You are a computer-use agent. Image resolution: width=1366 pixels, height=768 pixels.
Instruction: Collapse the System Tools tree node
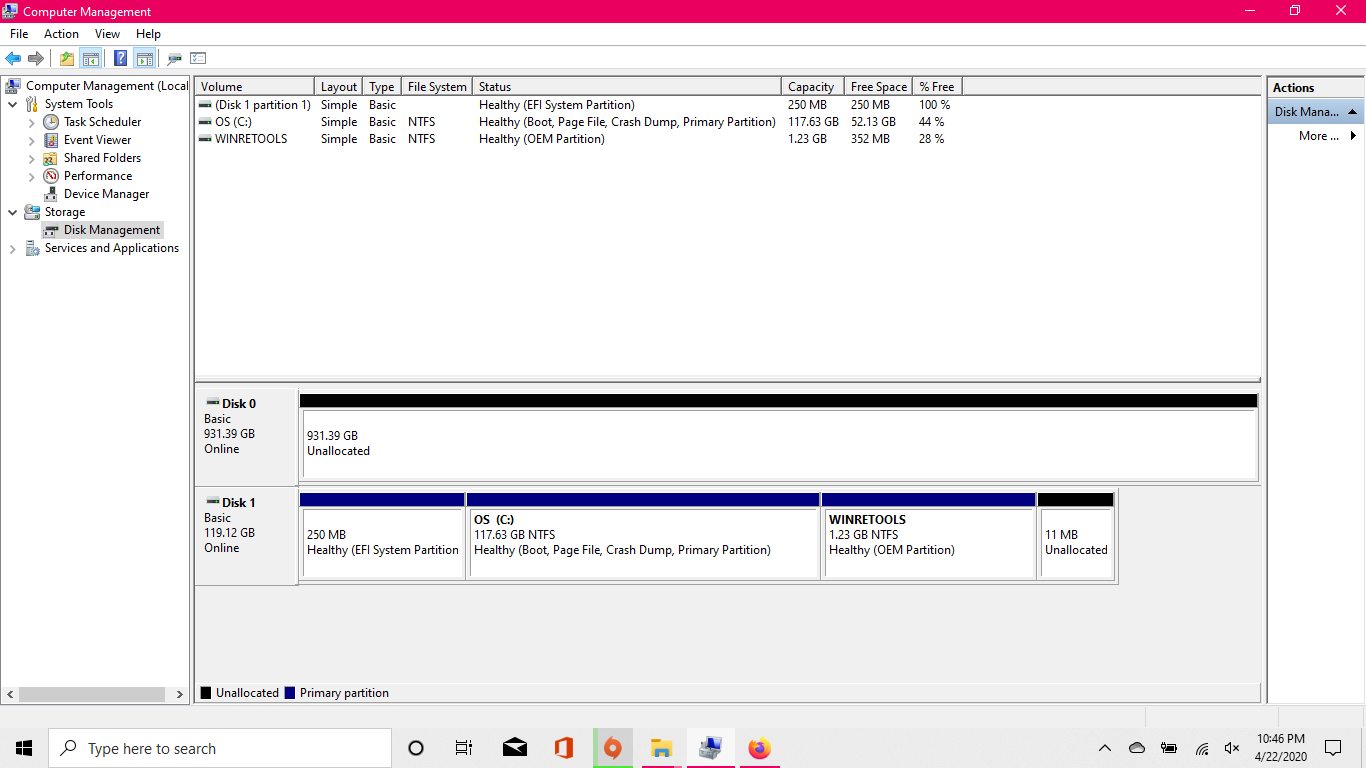(x=12, y=104)
